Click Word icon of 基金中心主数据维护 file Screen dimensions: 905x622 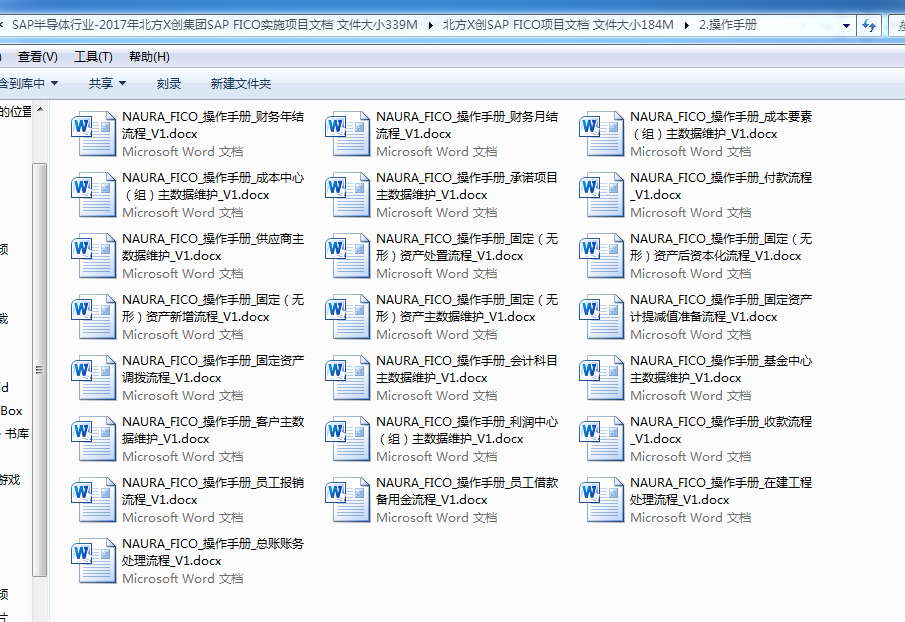coord(601,378)
